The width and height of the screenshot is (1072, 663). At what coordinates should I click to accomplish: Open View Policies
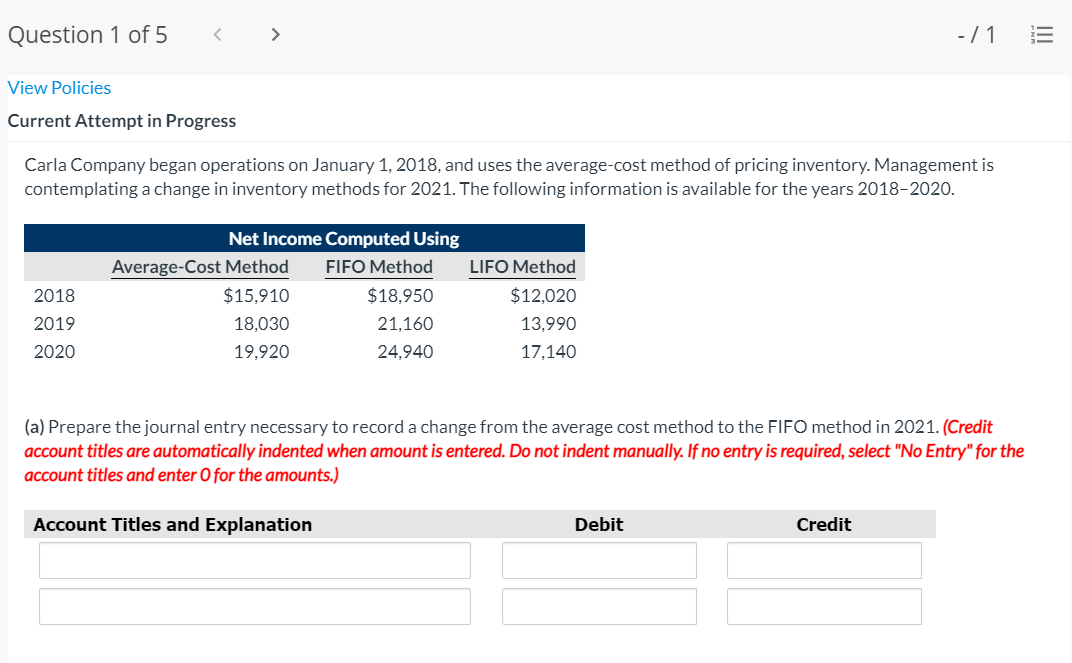coord(59,88)
